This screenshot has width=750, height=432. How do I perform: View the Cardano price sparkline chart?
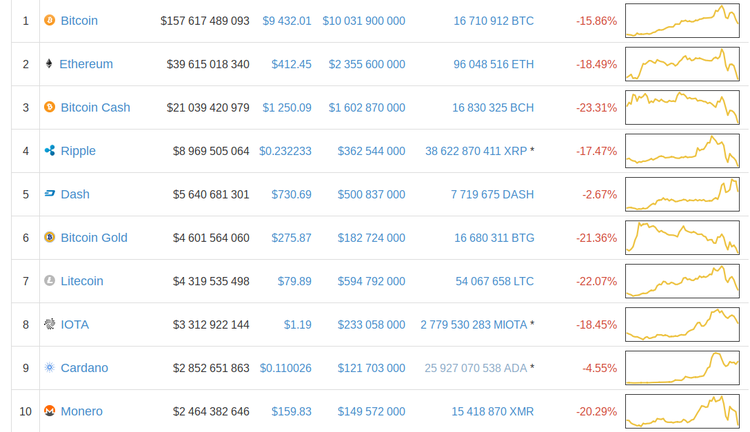(682, 368)
